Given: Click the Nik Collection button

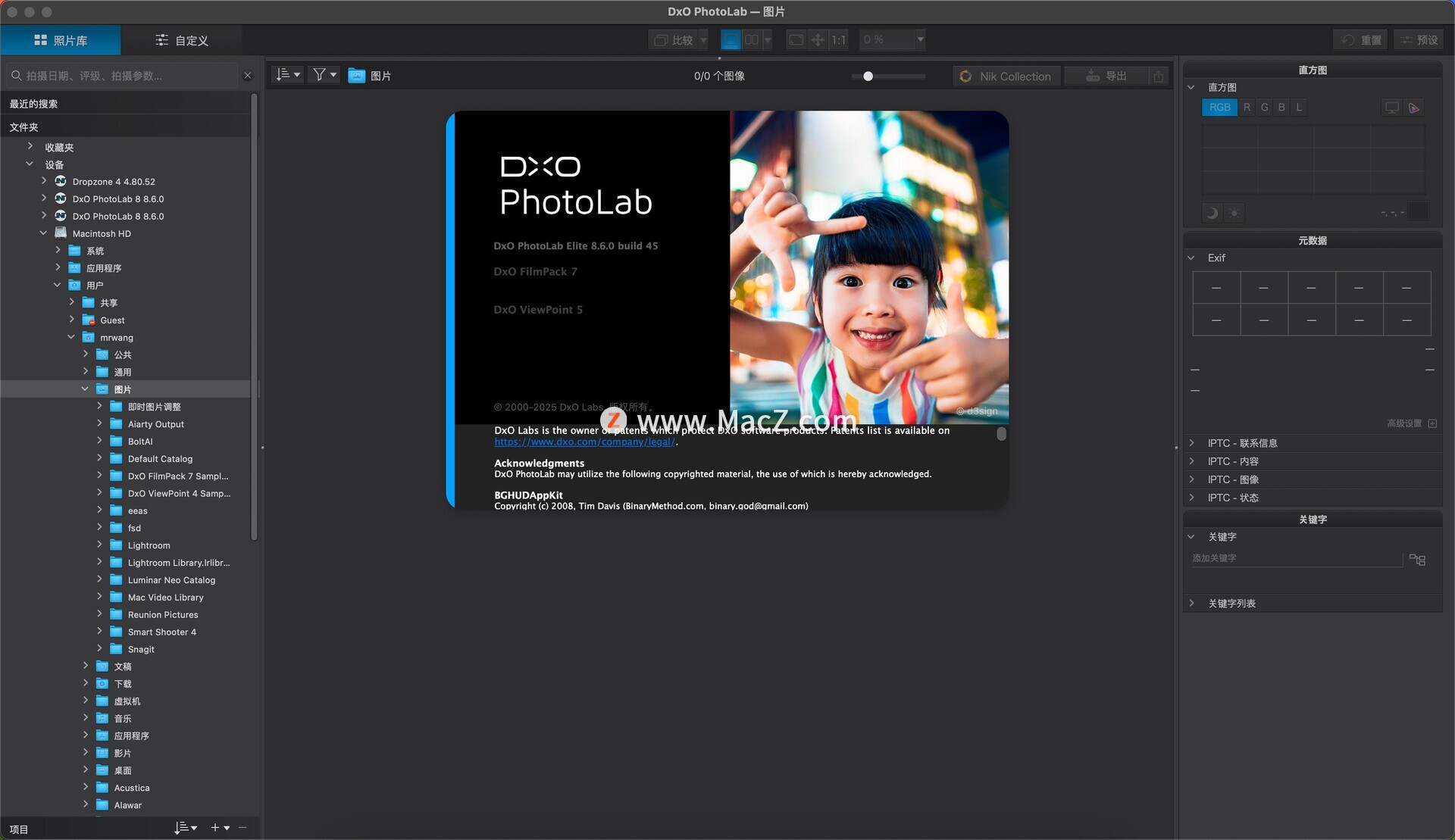Looking at the screenshot, I should [x=1006, y=76].
